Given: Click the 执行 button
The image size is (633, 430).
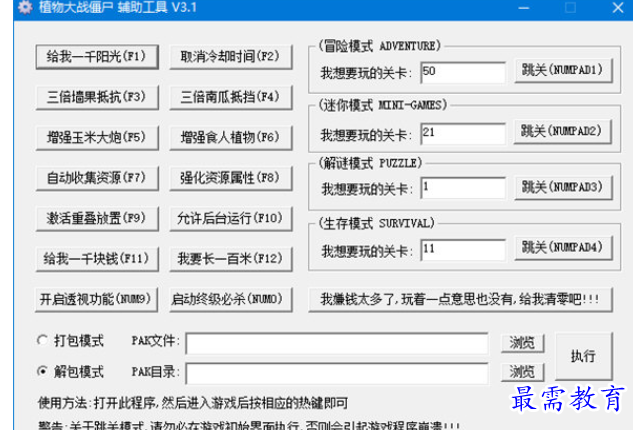Looking at the screenshot, I should [x=584, y=356].
